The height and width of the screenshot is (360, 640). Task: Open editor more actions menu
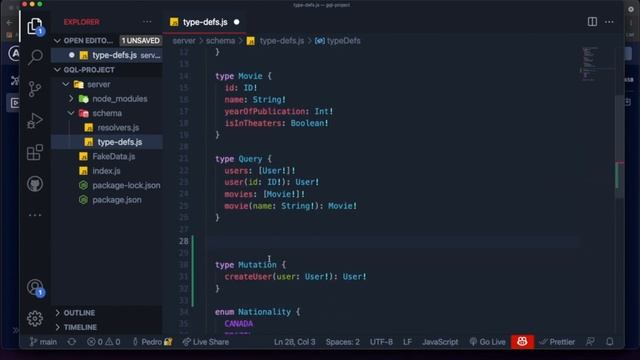click(609, 22)
